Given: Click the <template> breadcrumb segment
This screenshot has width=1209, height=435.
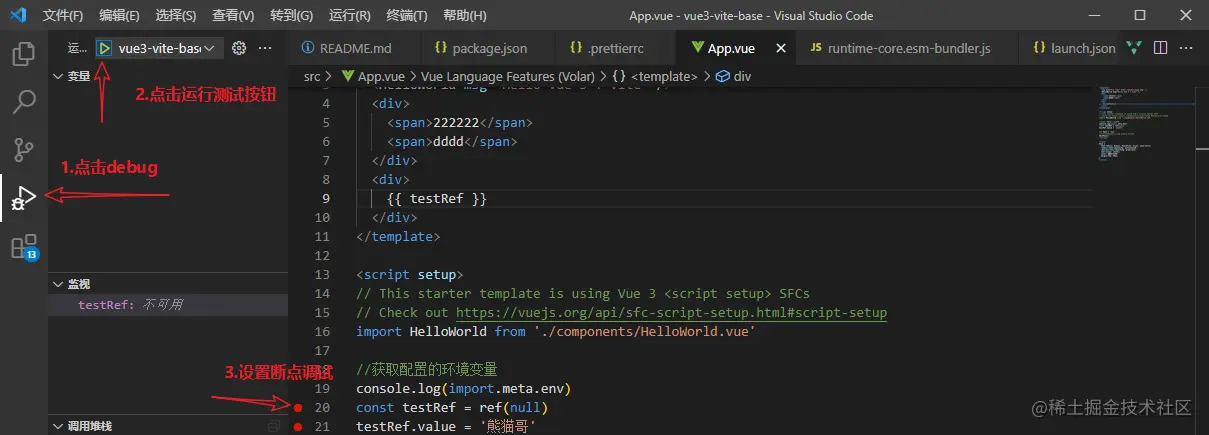Looking at the screenshot, I should tap(654, 76).
